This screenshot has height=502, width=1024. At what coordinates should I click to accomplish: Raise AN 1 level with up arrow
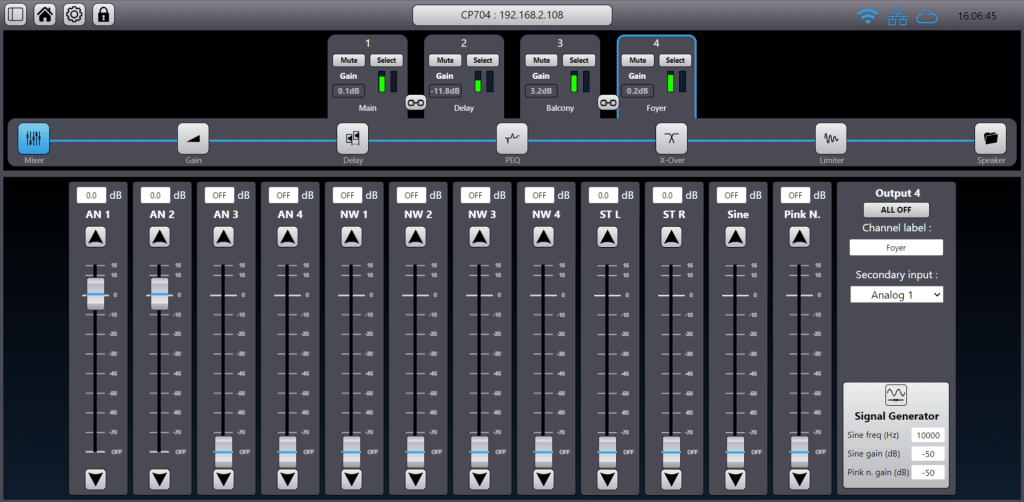pos(96,237)
